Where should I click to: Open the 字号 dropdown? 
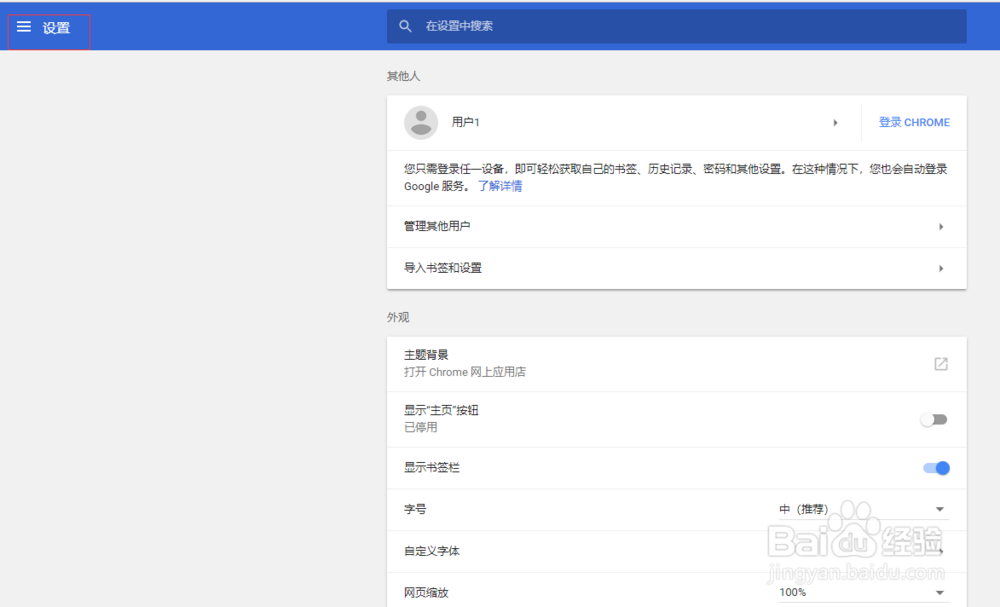pyautogui.click(x=863, y=509)
